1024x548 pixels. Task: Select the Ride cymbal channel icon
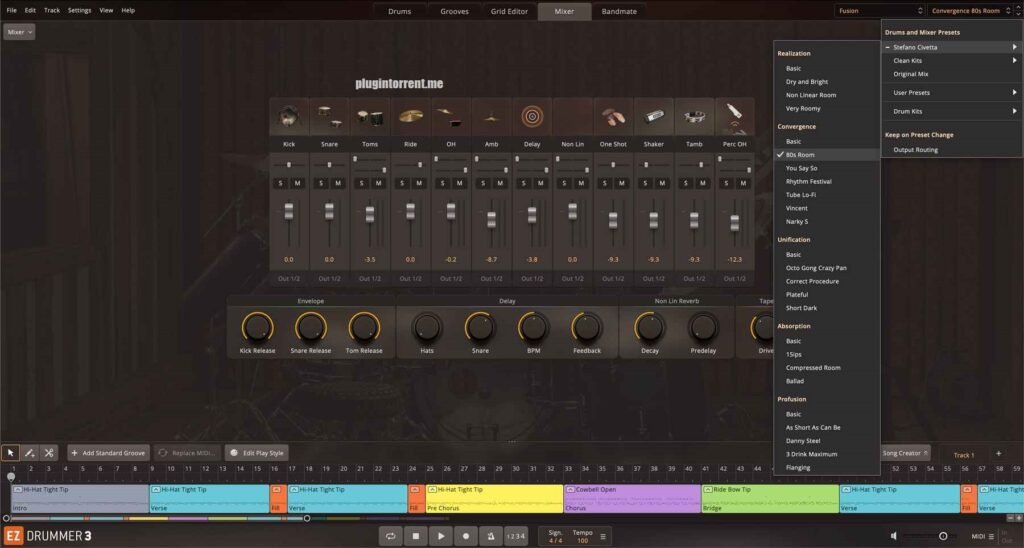(x=410, y=117)
